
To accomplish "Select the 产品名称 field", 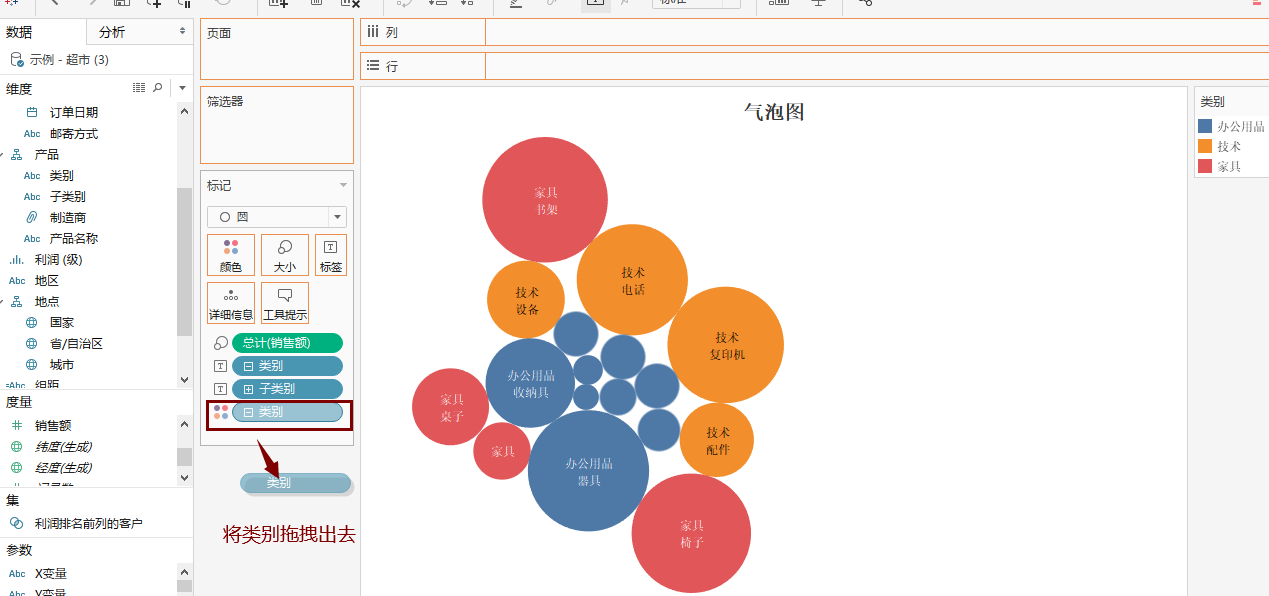I will [74, 238].
